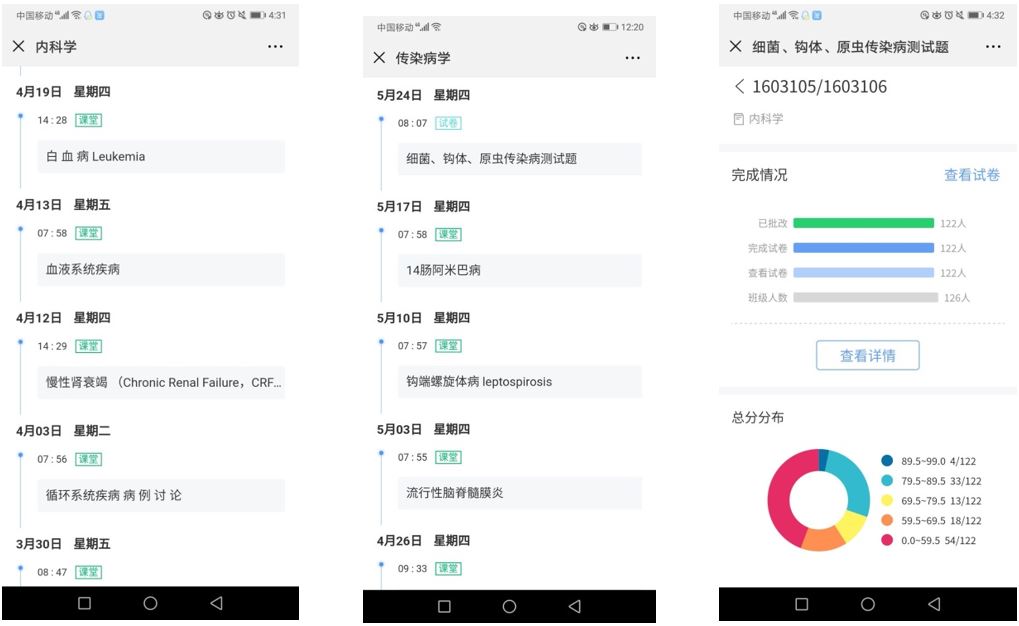
Task: Open 白血病 Leukemia lesson entry
Action: [161, 157]
